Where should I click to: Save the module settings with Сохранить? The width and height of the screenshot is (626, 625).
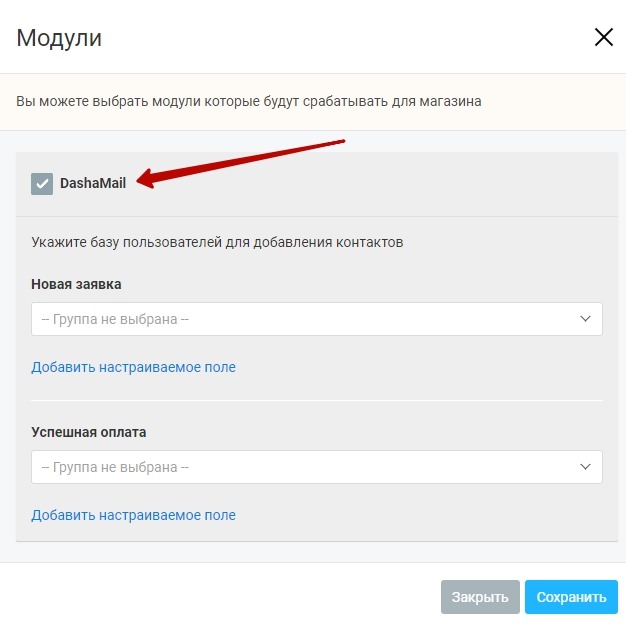[571, 597]
